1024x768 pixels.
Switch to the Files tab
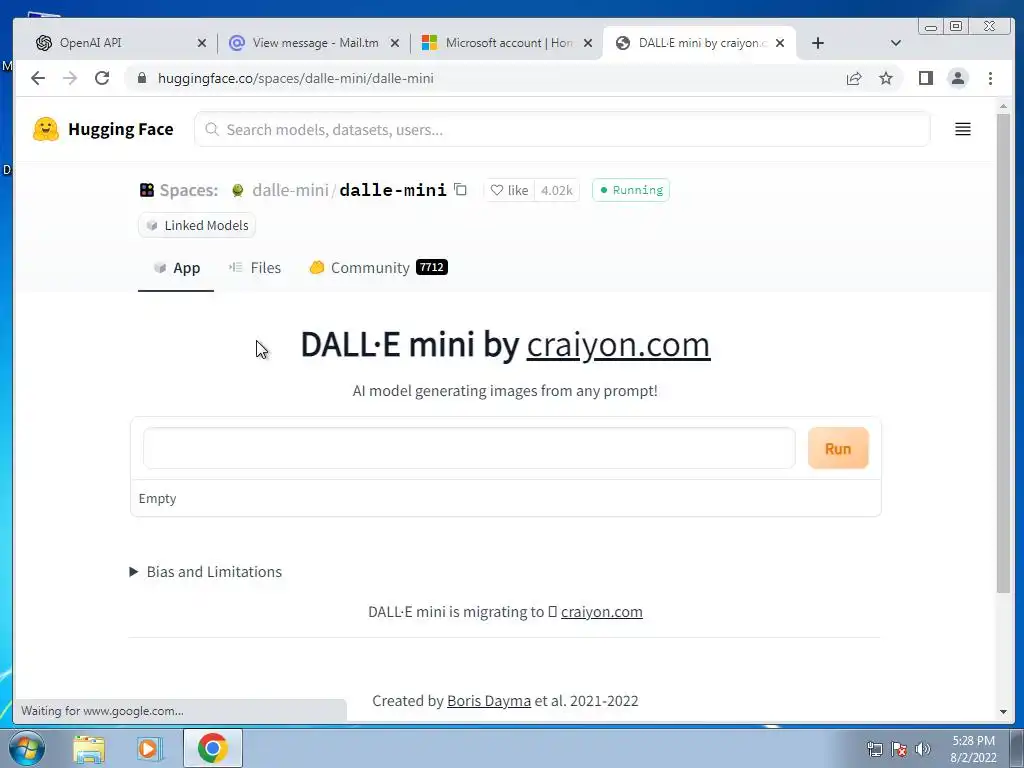(x=255, y=268)
